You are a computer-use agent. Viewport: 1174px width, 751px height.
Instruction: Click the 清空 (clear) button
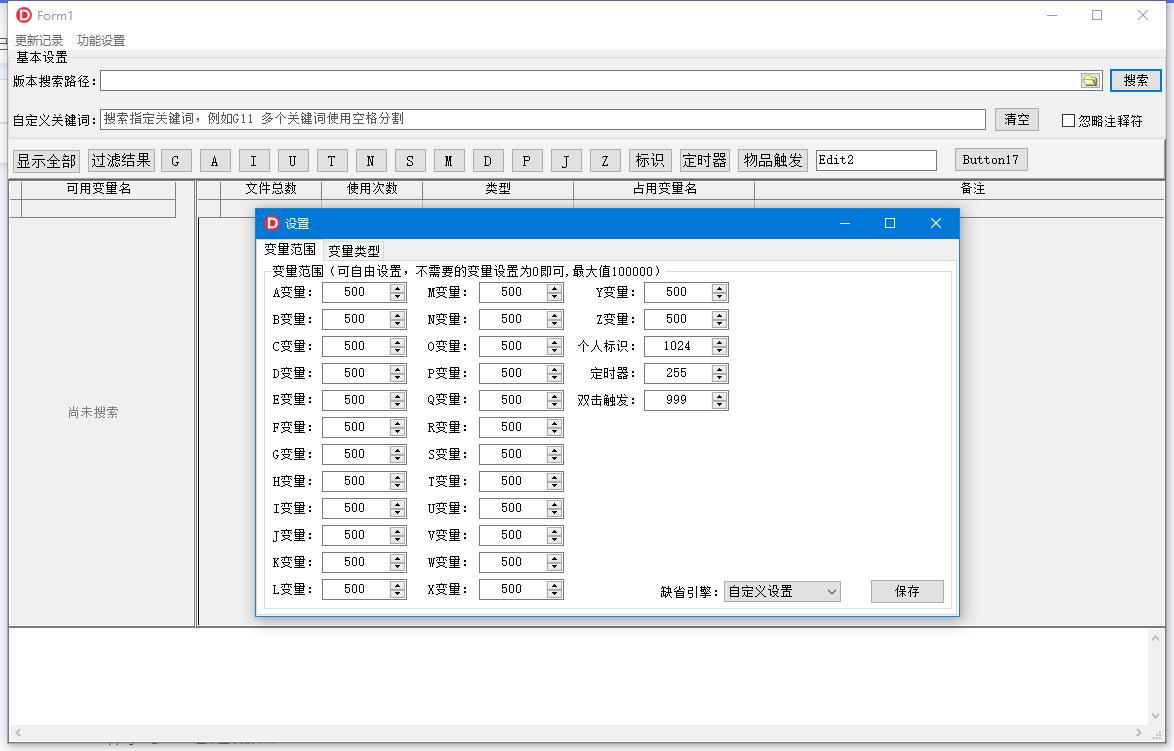pos(1016,119)
